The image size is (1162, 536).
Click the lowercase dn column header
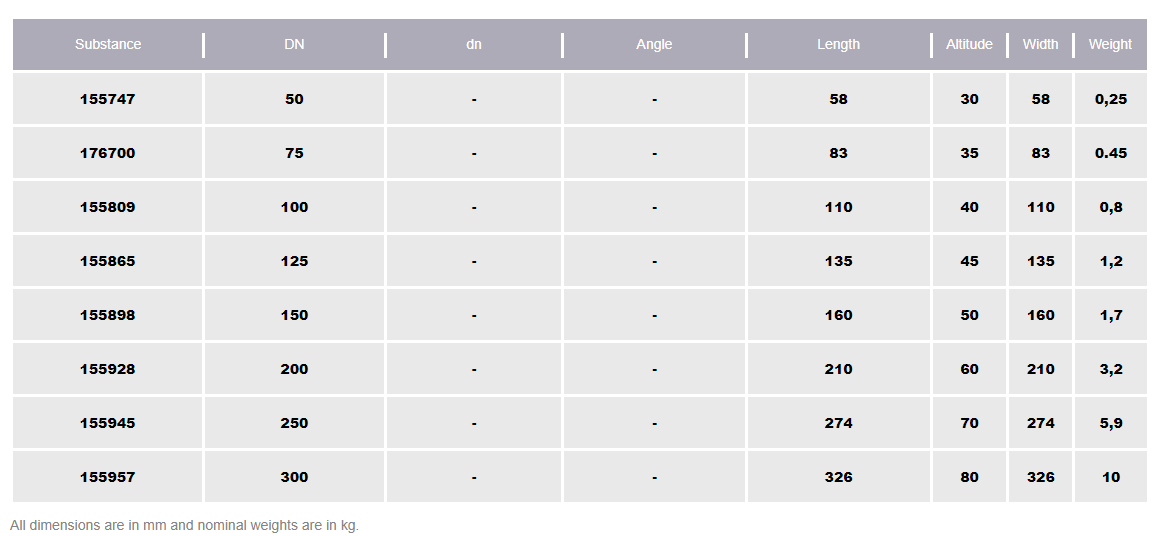pyautogui.click(x=474, y=44)
